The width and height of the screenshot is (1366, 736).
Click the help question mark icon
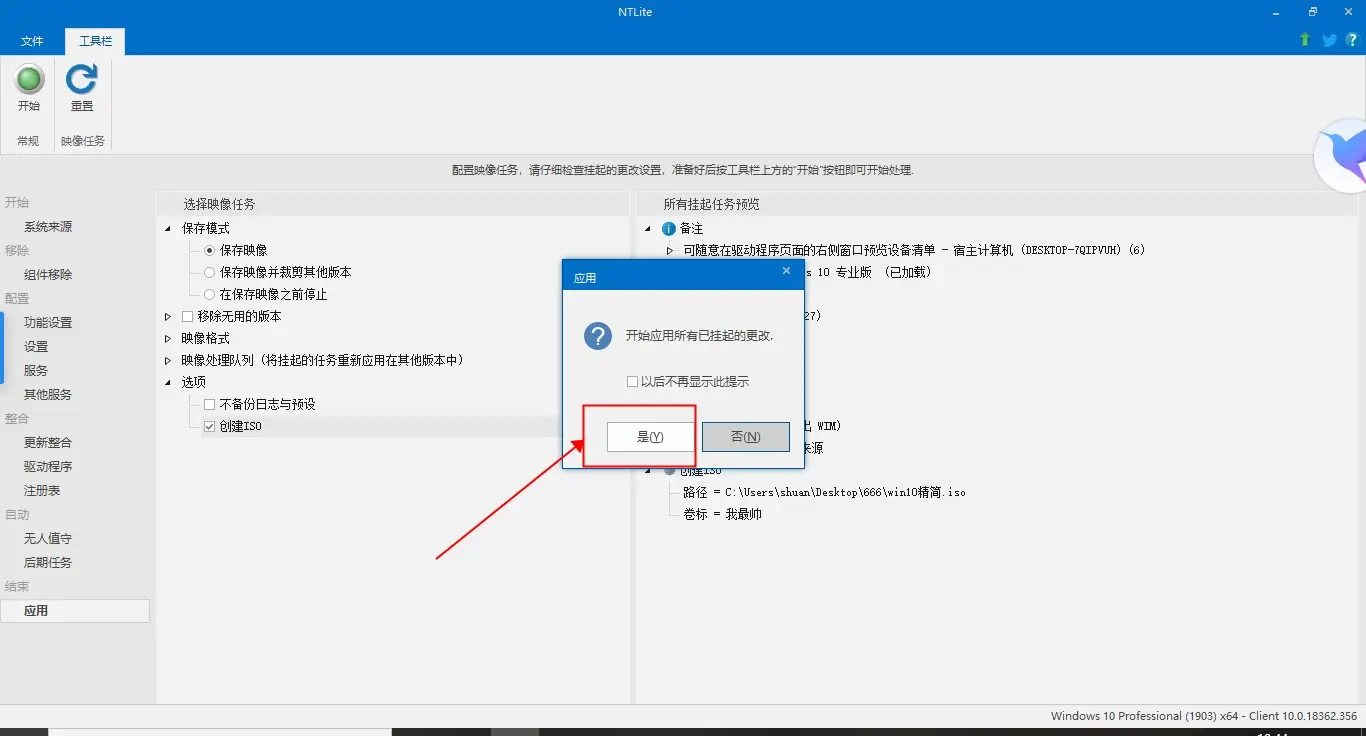click(x=1352, y=40)
